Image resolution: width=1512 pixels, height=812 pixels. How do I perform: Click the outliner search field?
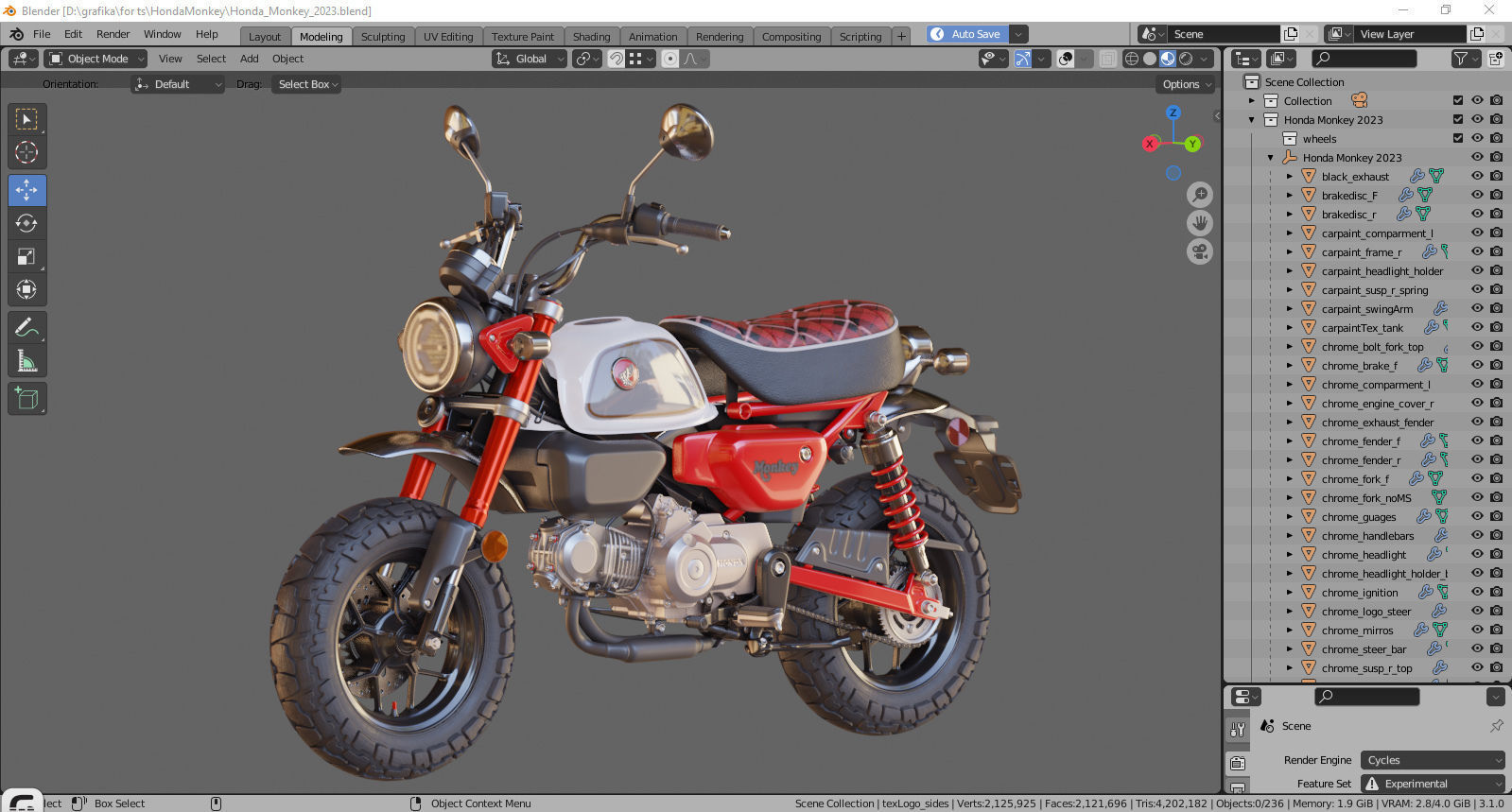click(x=1364, y=59)
